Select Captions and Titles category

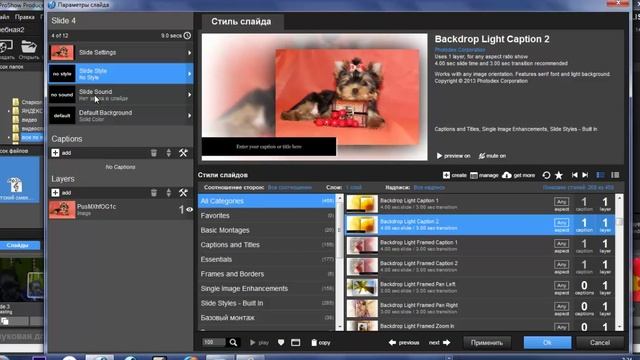point(267,245)
